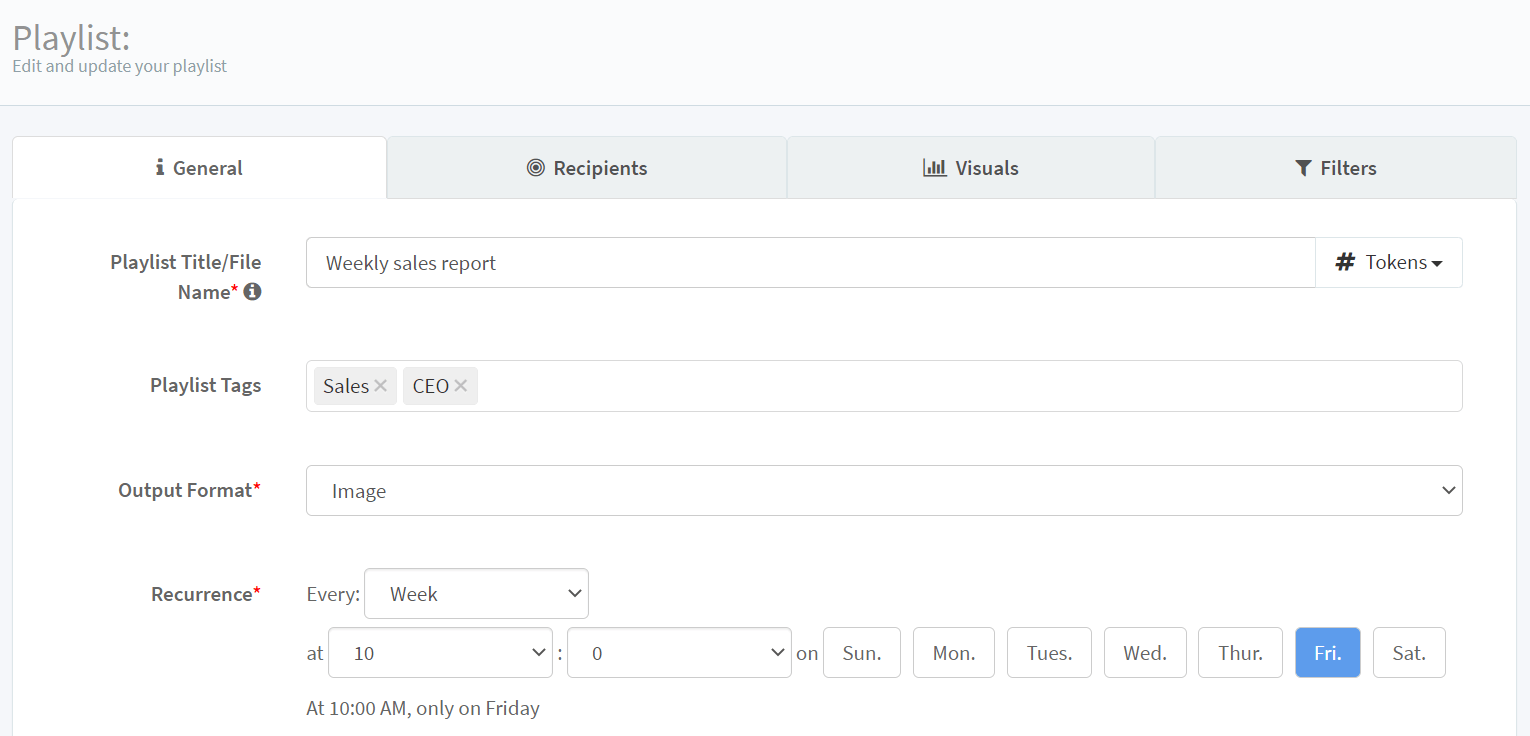The width and height of the screenshot is (1530, 736).
Task: Toggle Sunday in recurrence days
Action: [861, 653]
